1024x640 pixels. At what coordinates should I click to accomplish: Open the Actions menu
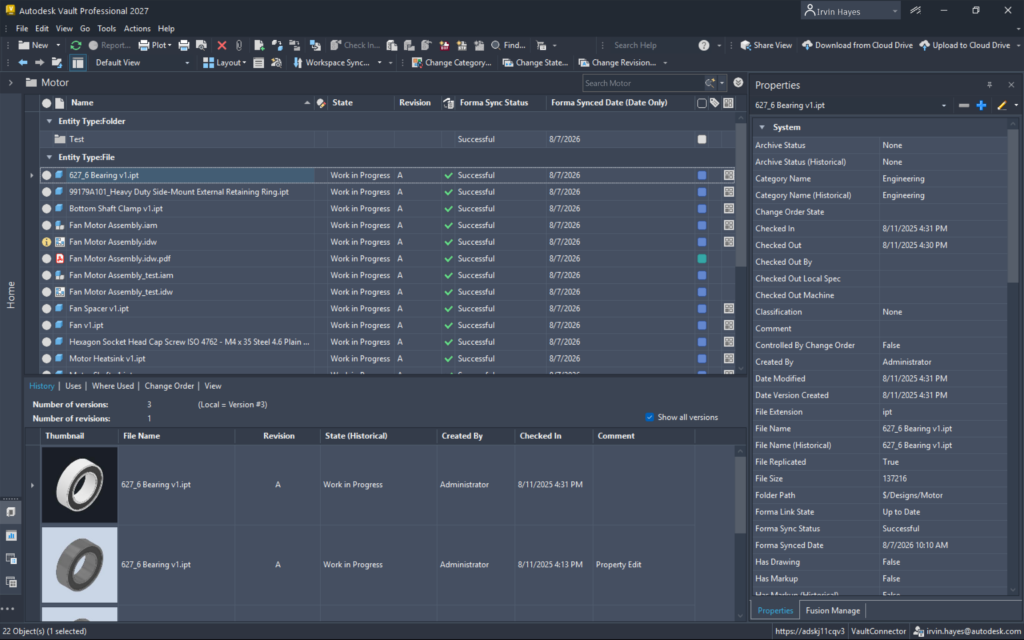tap(137, 29)
